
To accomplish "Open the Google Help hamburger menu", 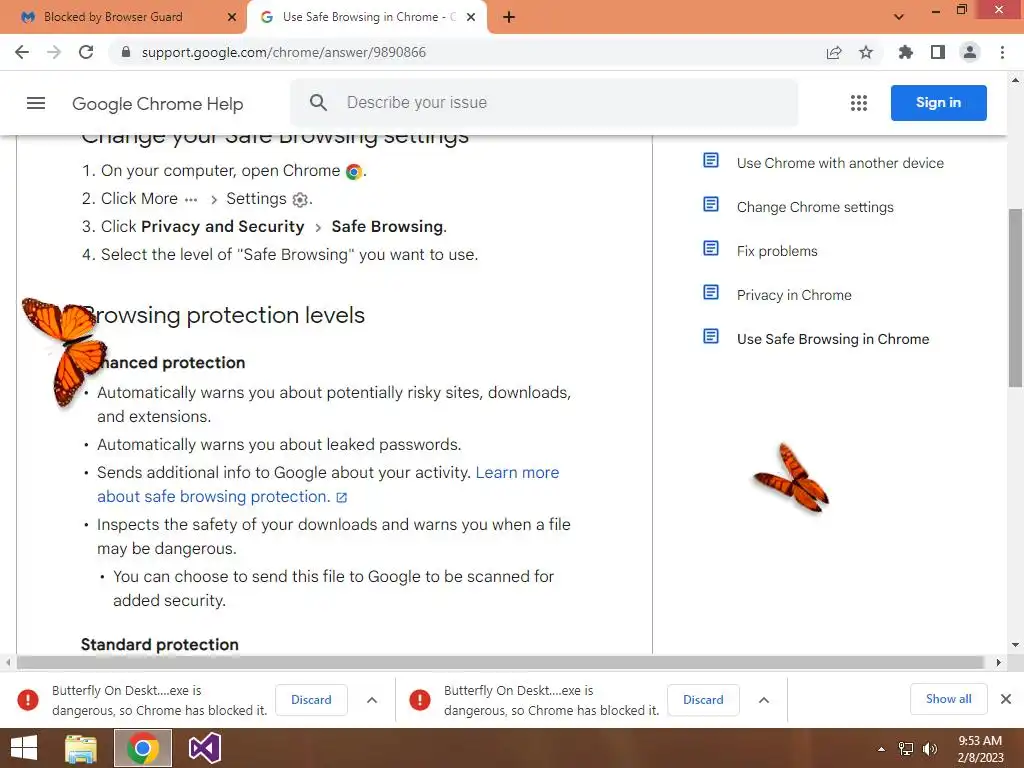I will tap(36, 103).
